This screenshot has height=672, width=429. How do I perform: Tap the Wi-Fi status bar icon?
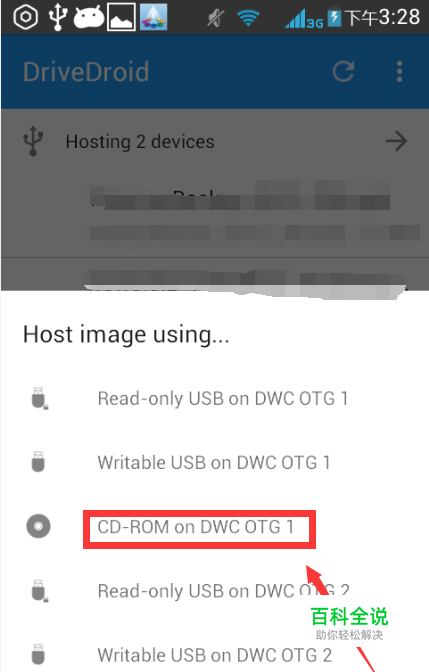pos(248,18)
